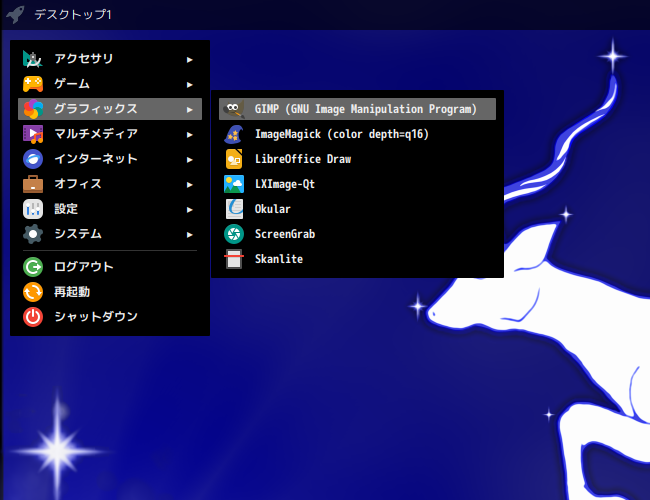Expand the オフィス submenu arrow
Viewport: 650px width, 500px height.
(x=189, y=184)
